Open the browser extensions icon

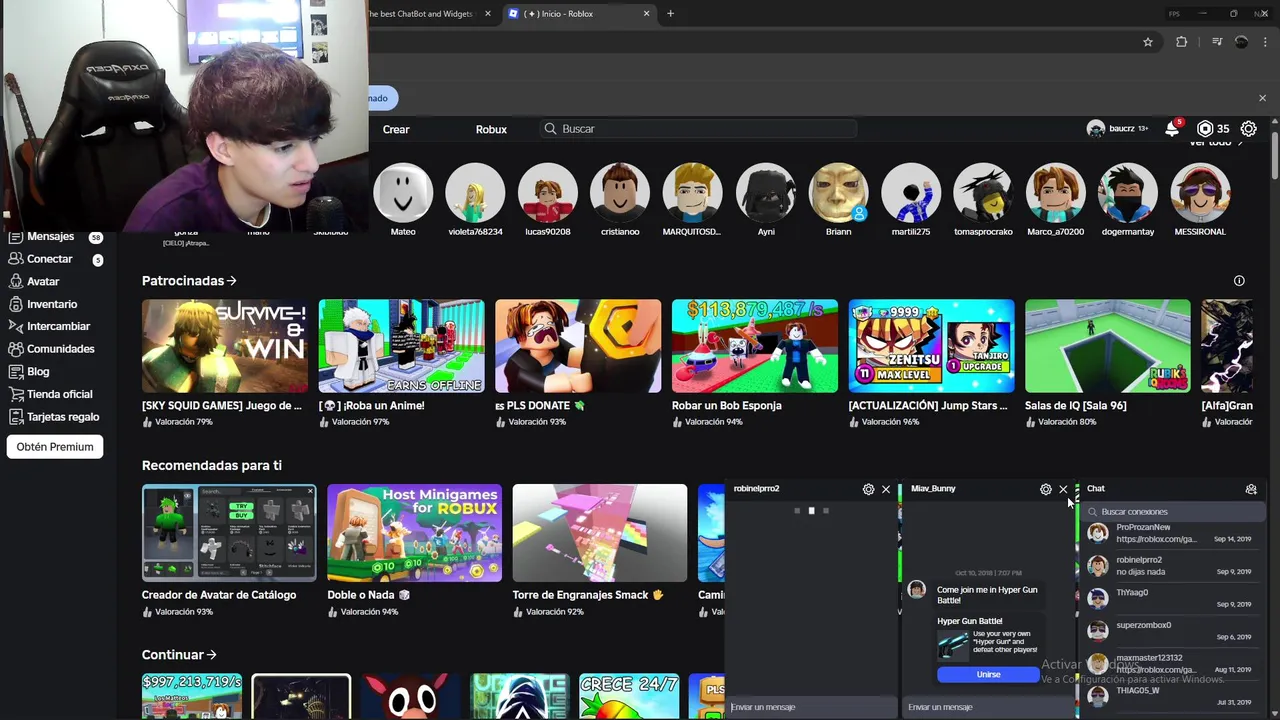1182,42
